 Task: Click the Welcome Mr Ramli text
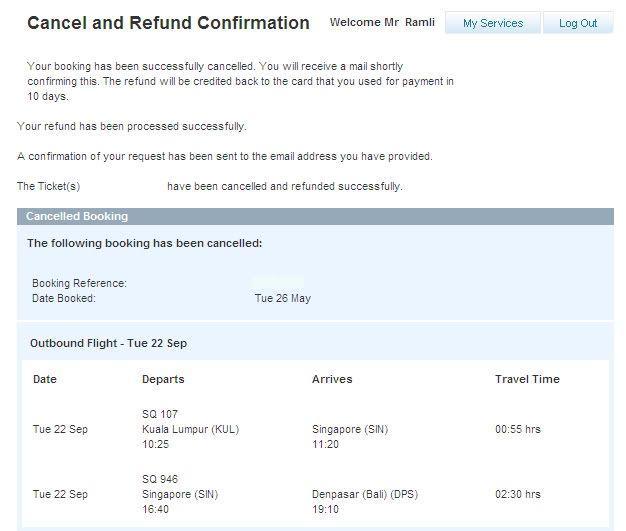coord(382,22)
